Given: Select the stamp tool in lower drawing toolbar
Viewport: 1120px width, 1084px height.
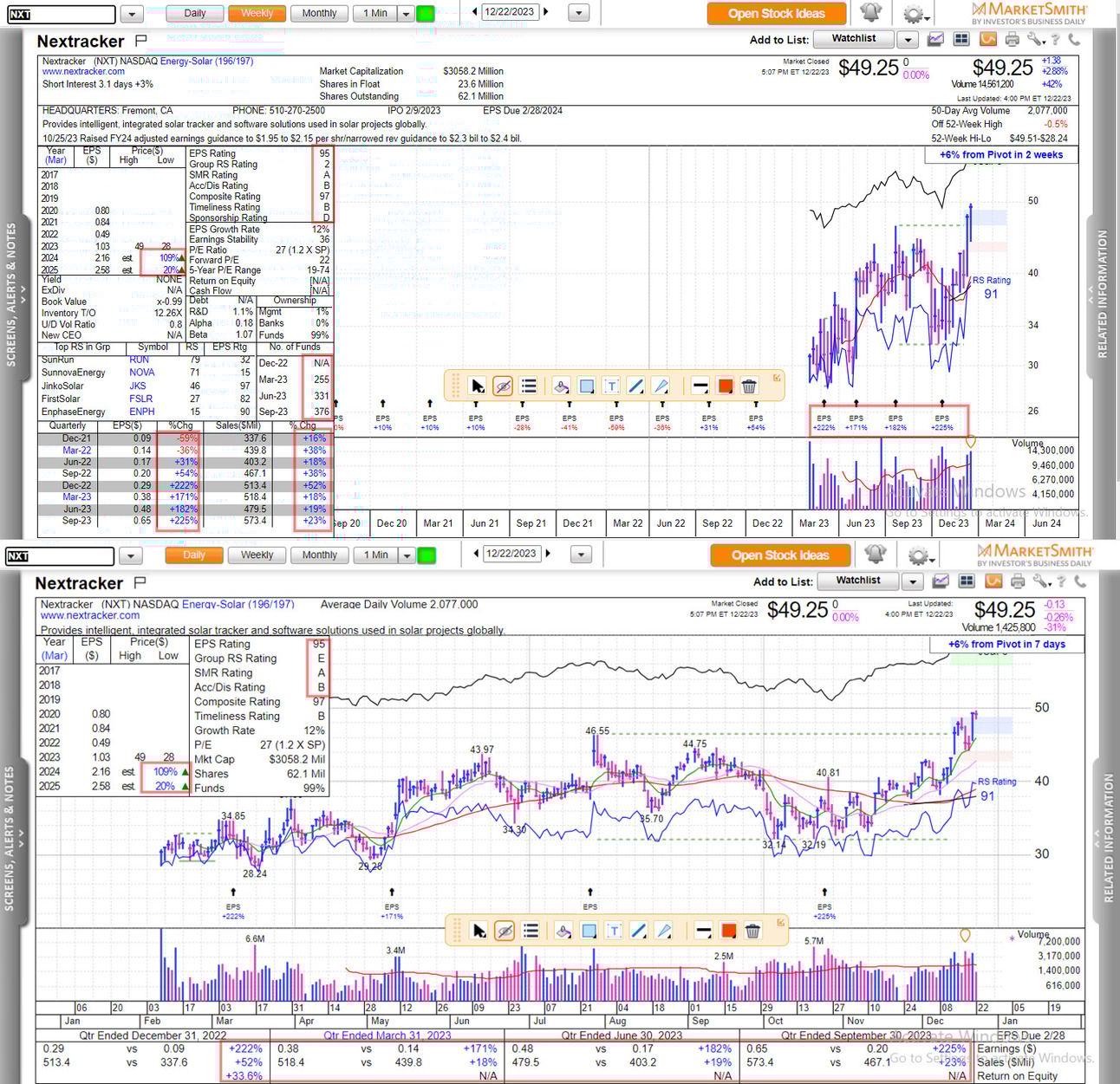Looking at the screenshot, I should [563, 931].
